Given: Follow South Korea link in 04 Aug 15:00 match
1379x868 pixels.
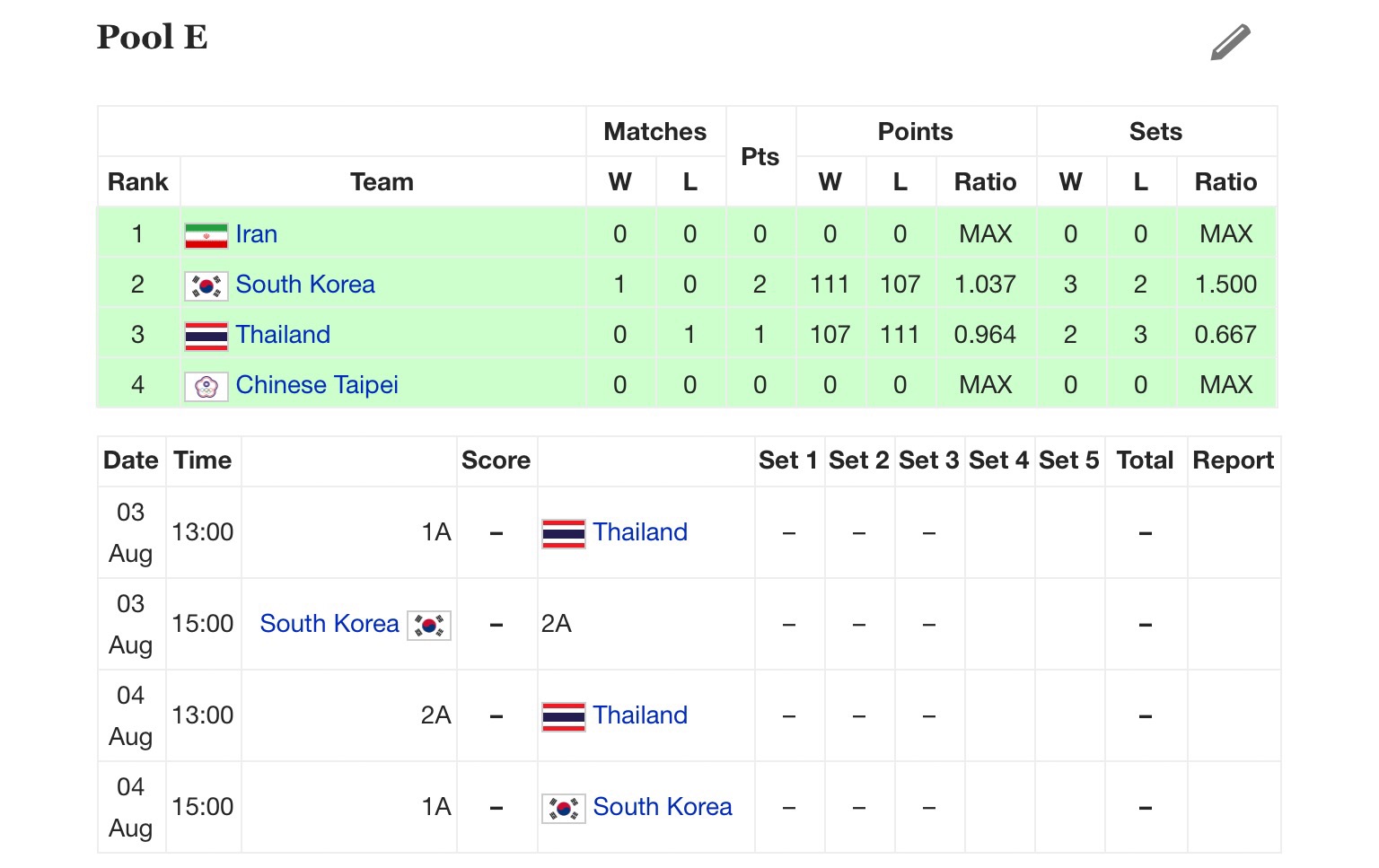Looking at the screenshot, I should click(663, 807).
